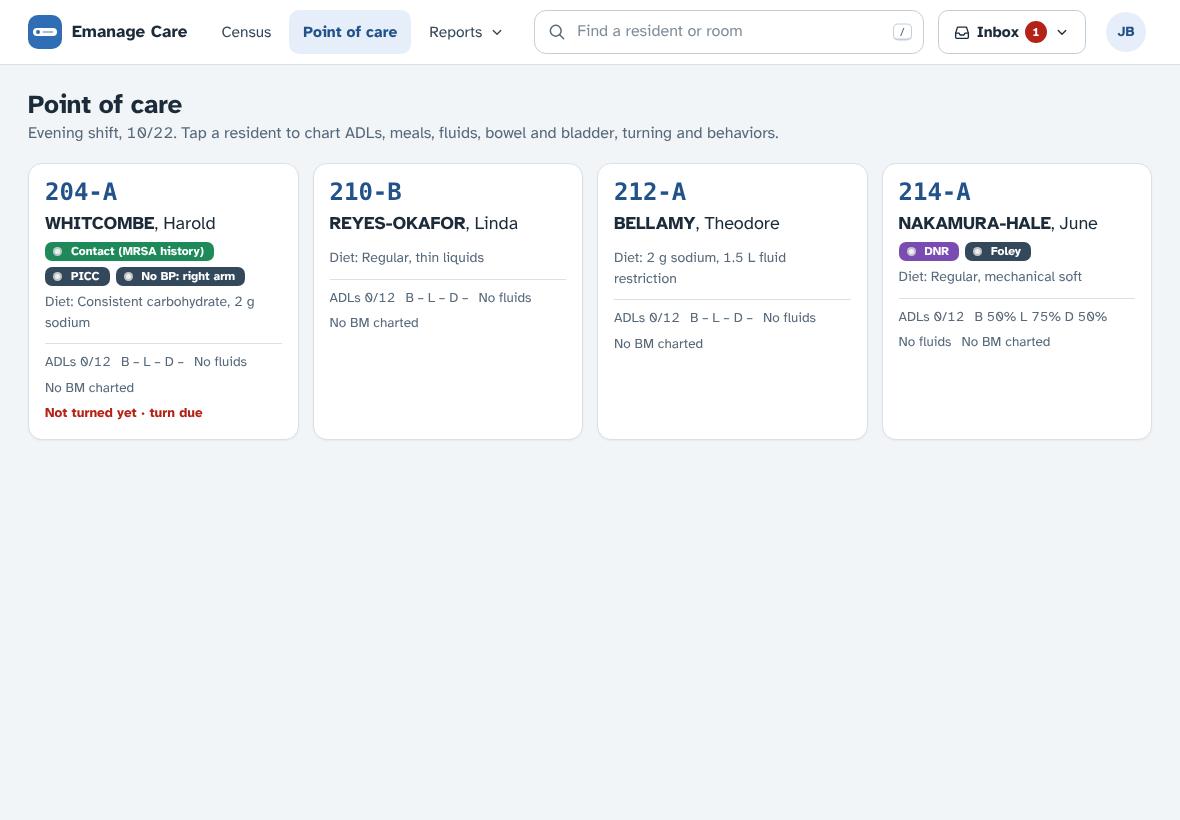Select WHITCOMBE, Harold resident name

tap(130, 223)
